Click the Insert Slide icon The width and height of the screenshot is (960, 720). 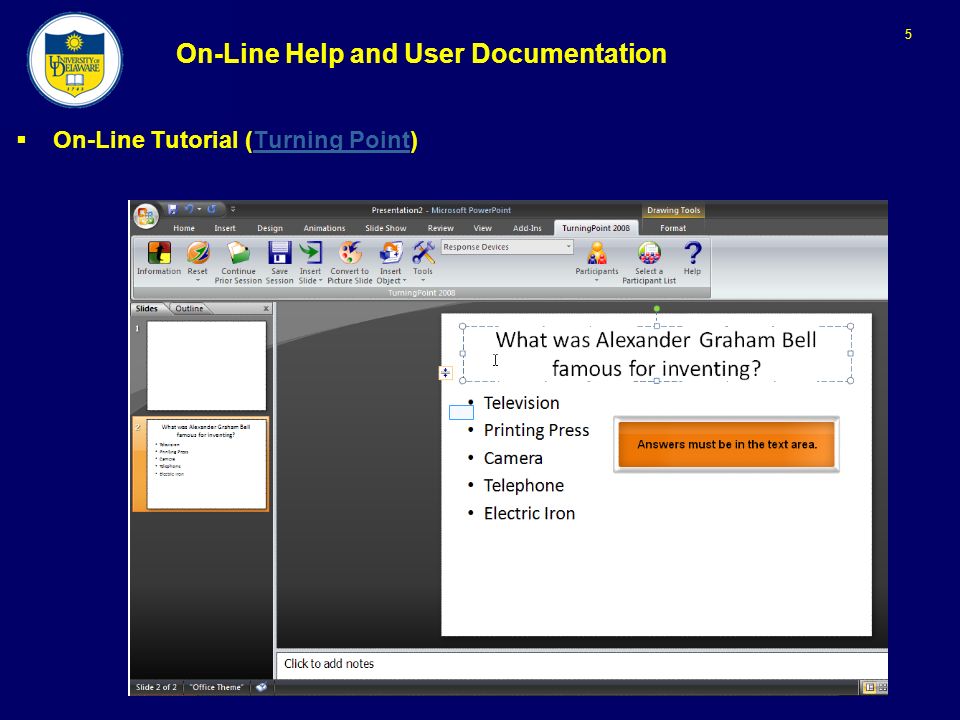click(x=310, y=253)
